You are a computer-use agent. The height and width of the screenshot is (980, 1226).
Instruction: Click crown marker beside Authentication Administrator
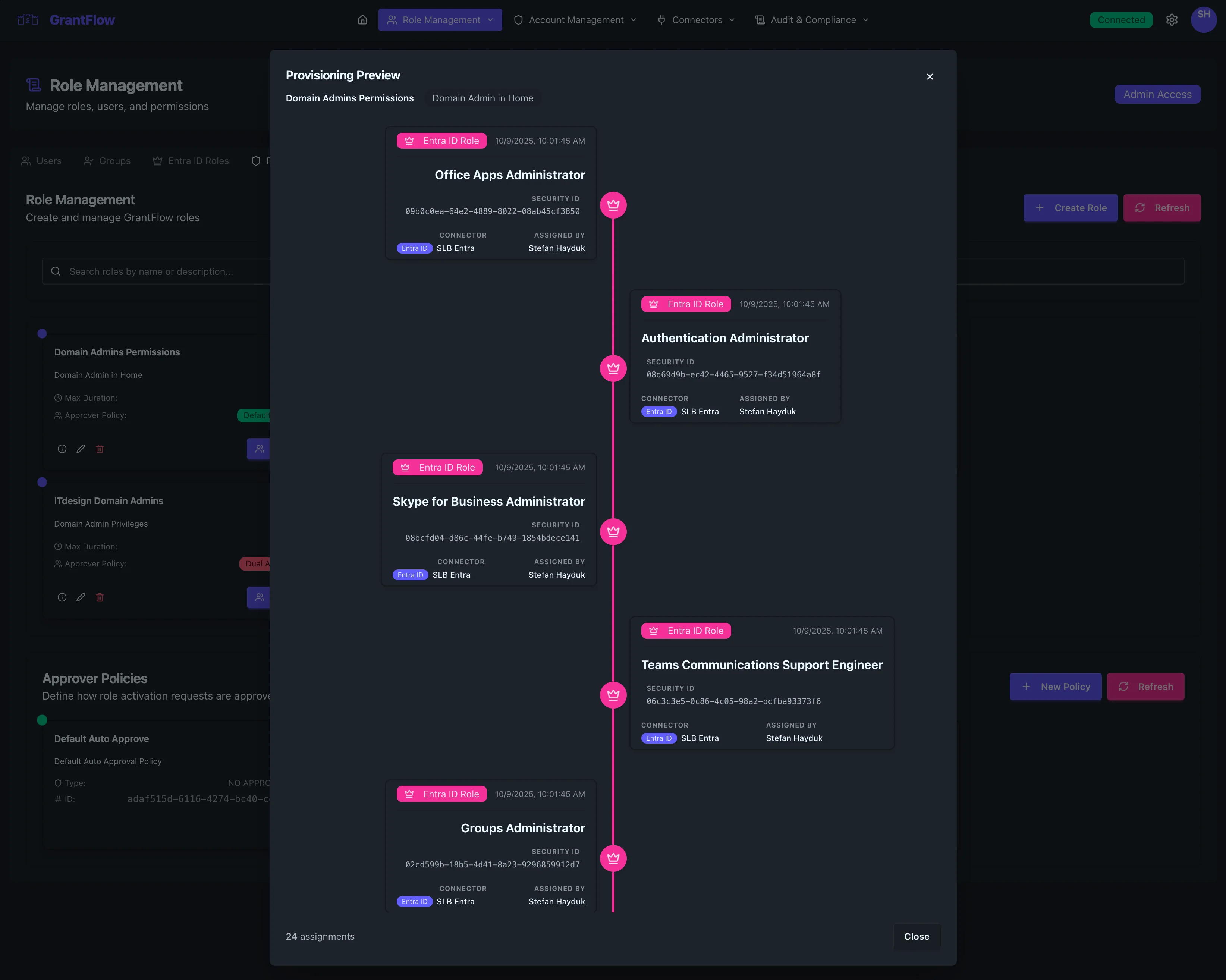coord(613,368)
